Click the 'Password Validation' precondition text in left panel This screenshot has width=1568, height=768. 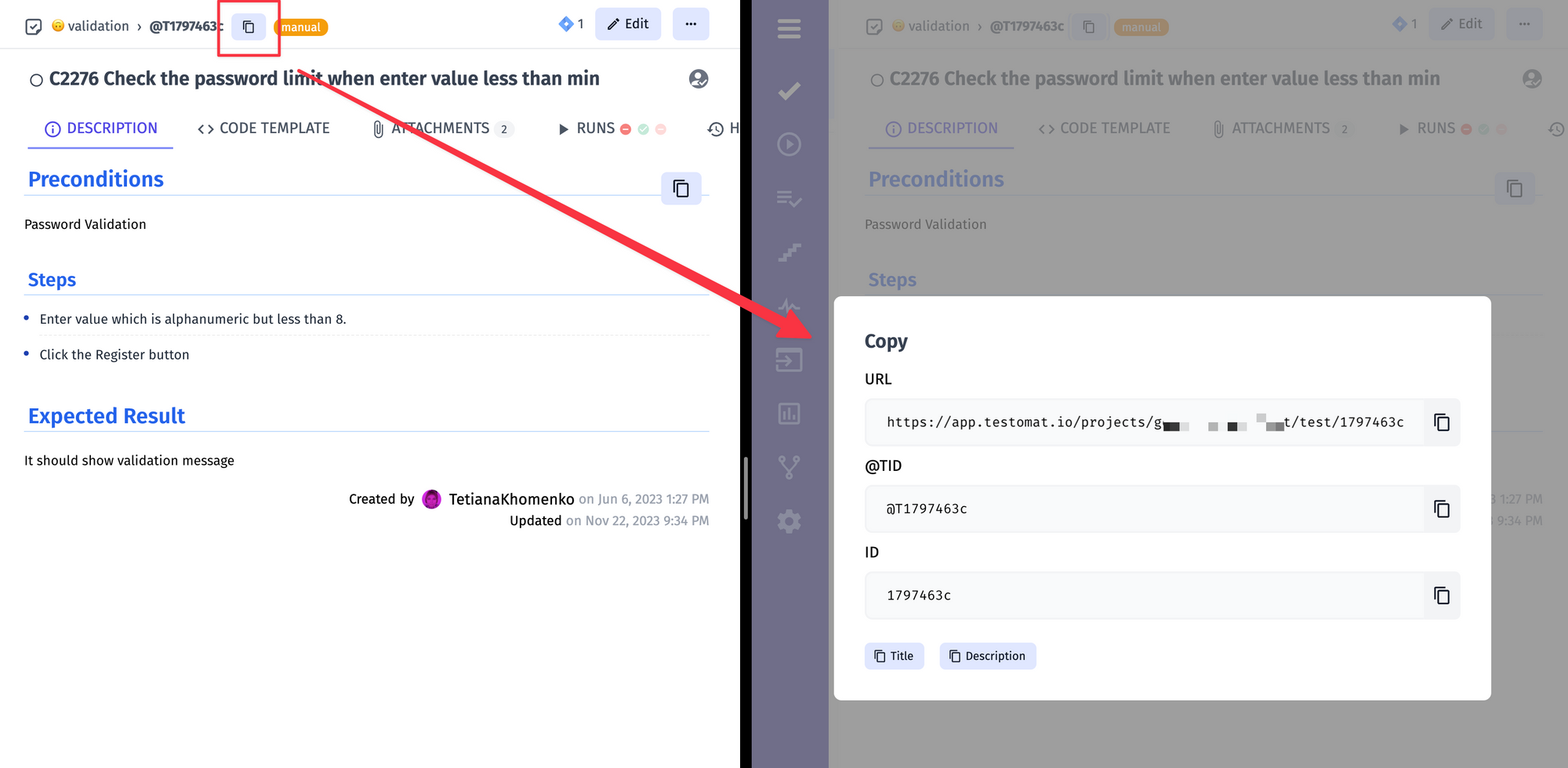click(85, 224)
